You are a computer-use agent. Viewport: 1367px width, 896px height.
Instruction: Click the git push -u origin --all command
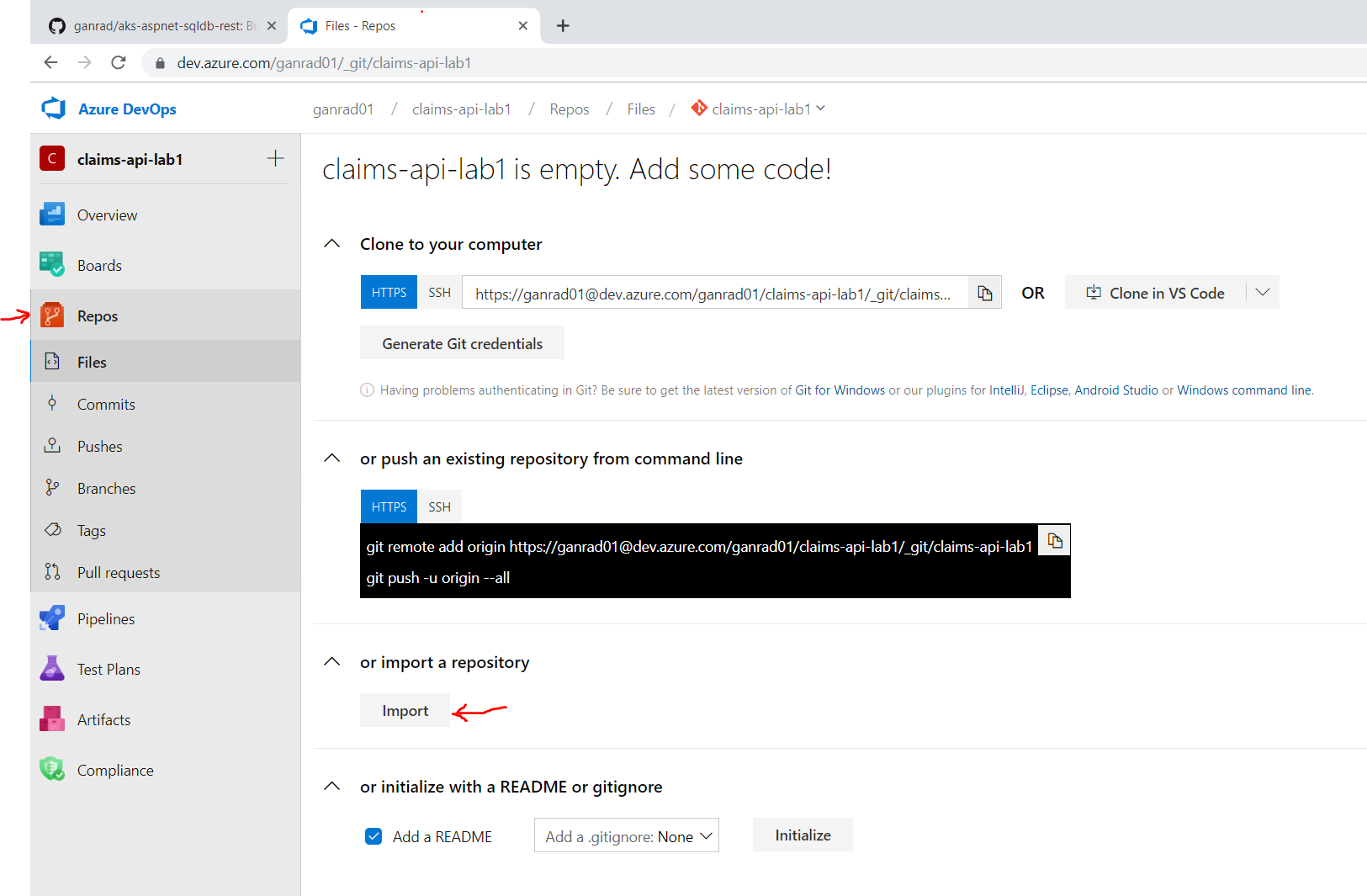point(437,578)
